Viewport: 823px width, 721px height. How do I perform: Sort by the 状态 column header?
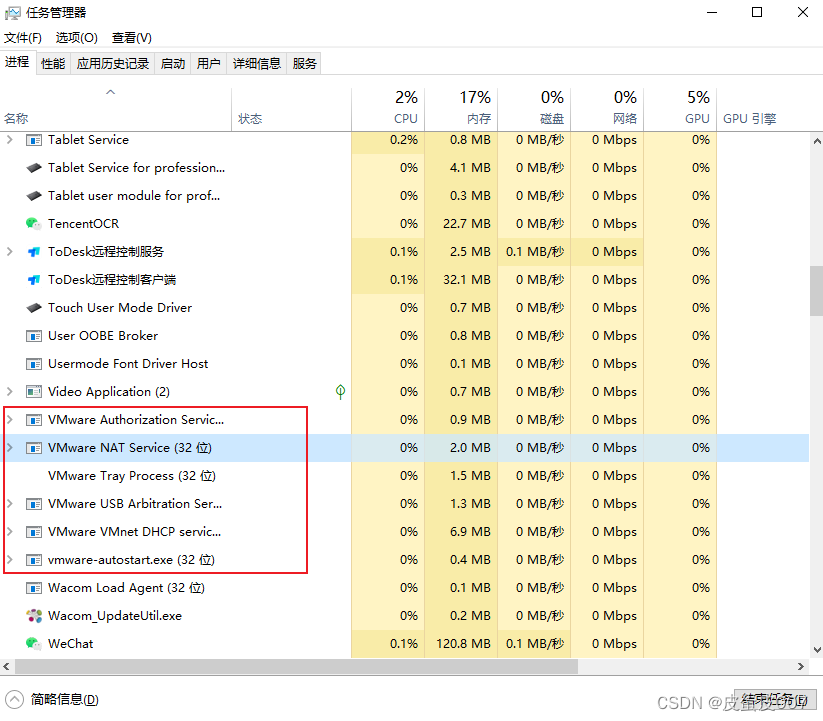(291, 109)
